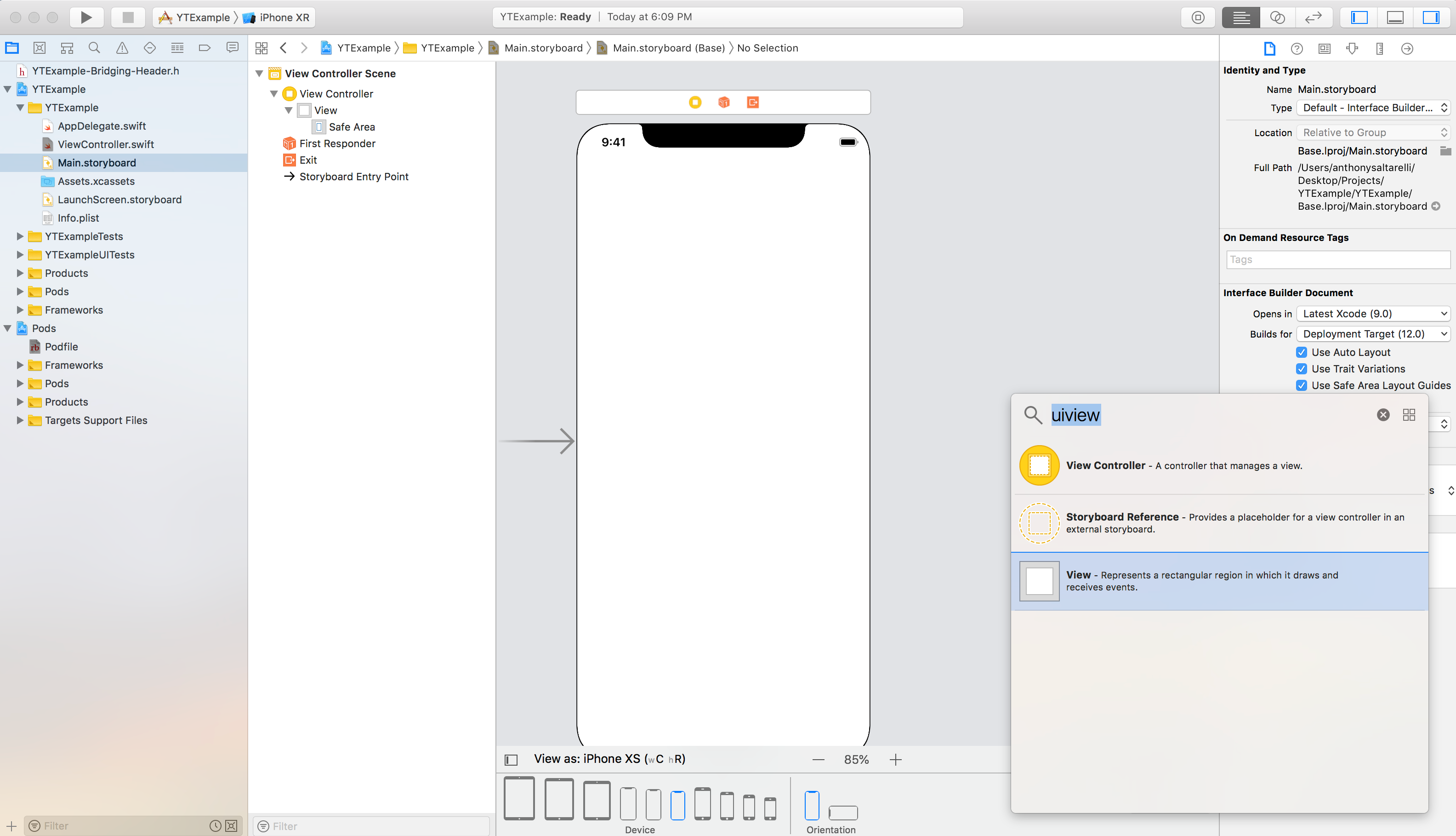This screenshot has height=836, width=1456.
Task: Clear the uiview library search
Action: [x=1383, y=415]
